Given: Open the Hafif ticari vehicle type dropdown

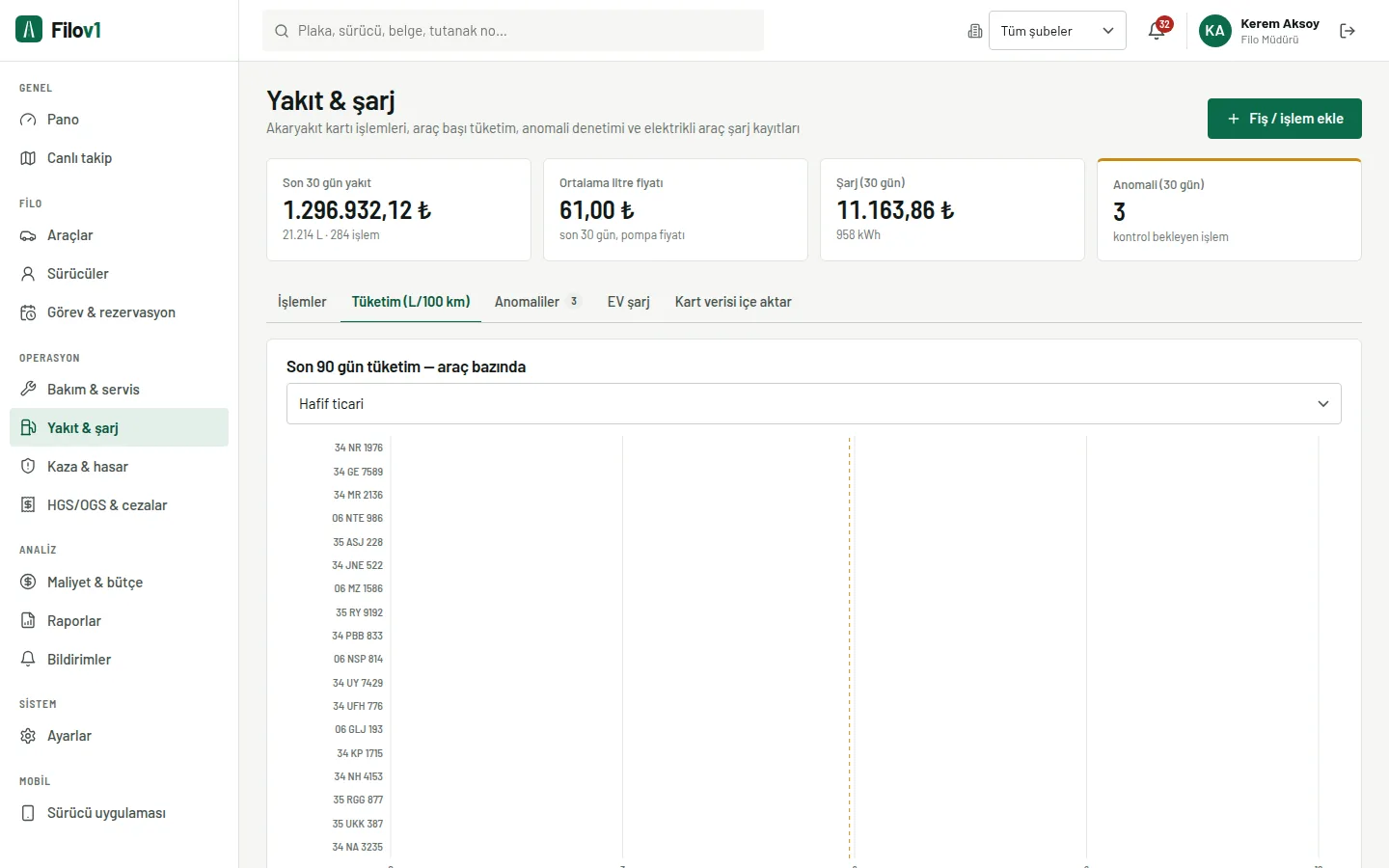Looking at the screenshot, I should 813,404.
